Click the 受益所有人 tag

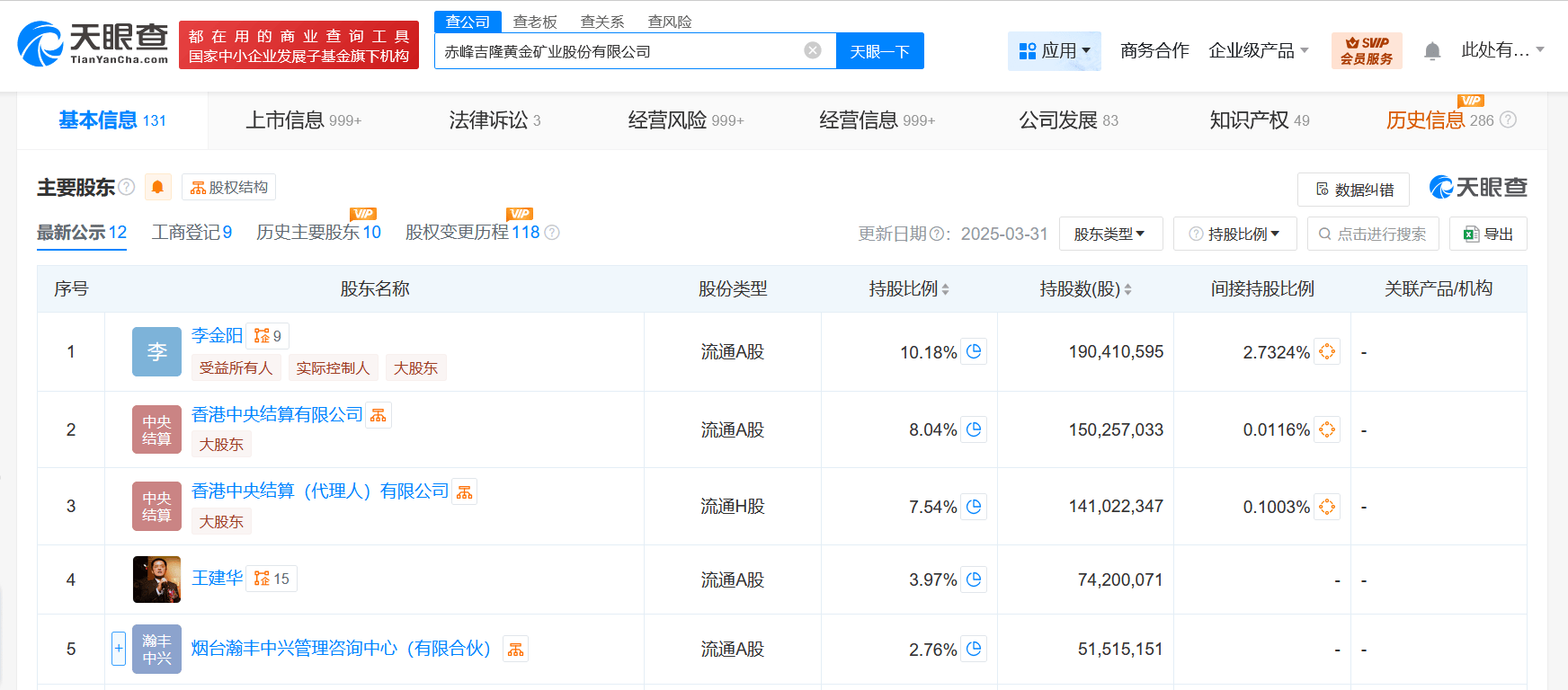coord(236,367)
